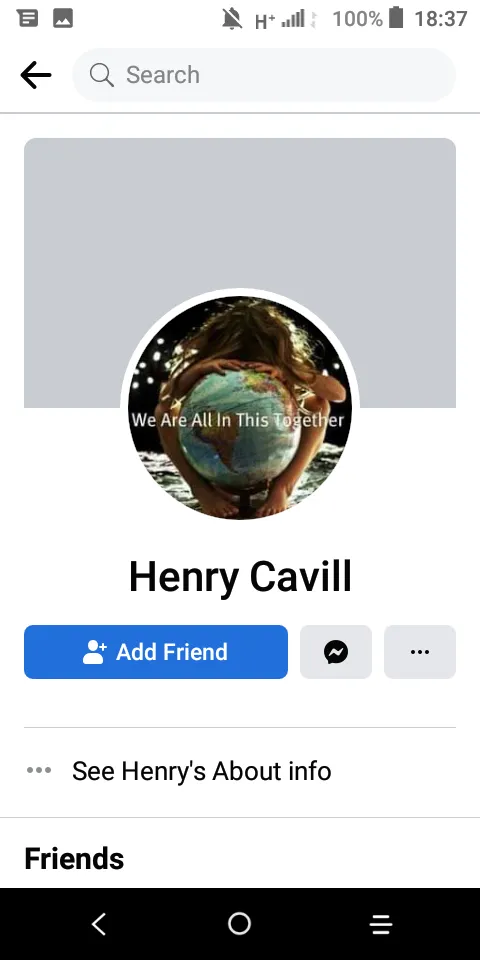Open Messenger chat with Henry Cavill

pos(336,651)
